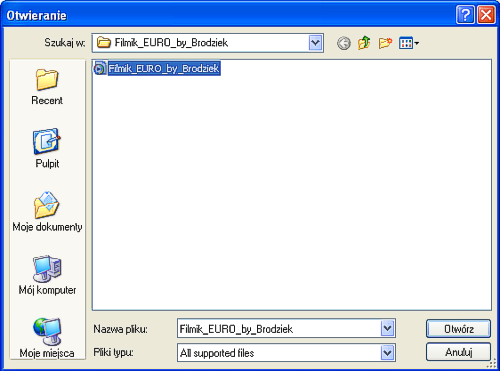
Task: Open the Moje miejsca network shortcut
Action: coord(47,337)
